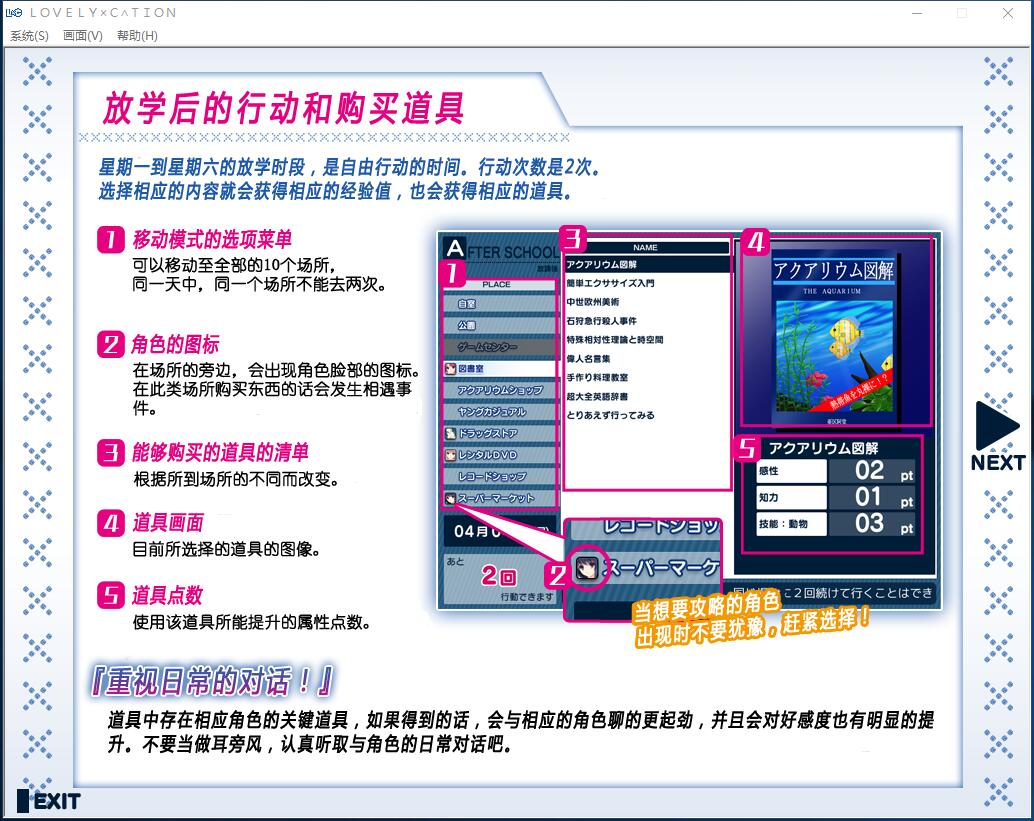Click the 感性 stat label

[791, 471]
